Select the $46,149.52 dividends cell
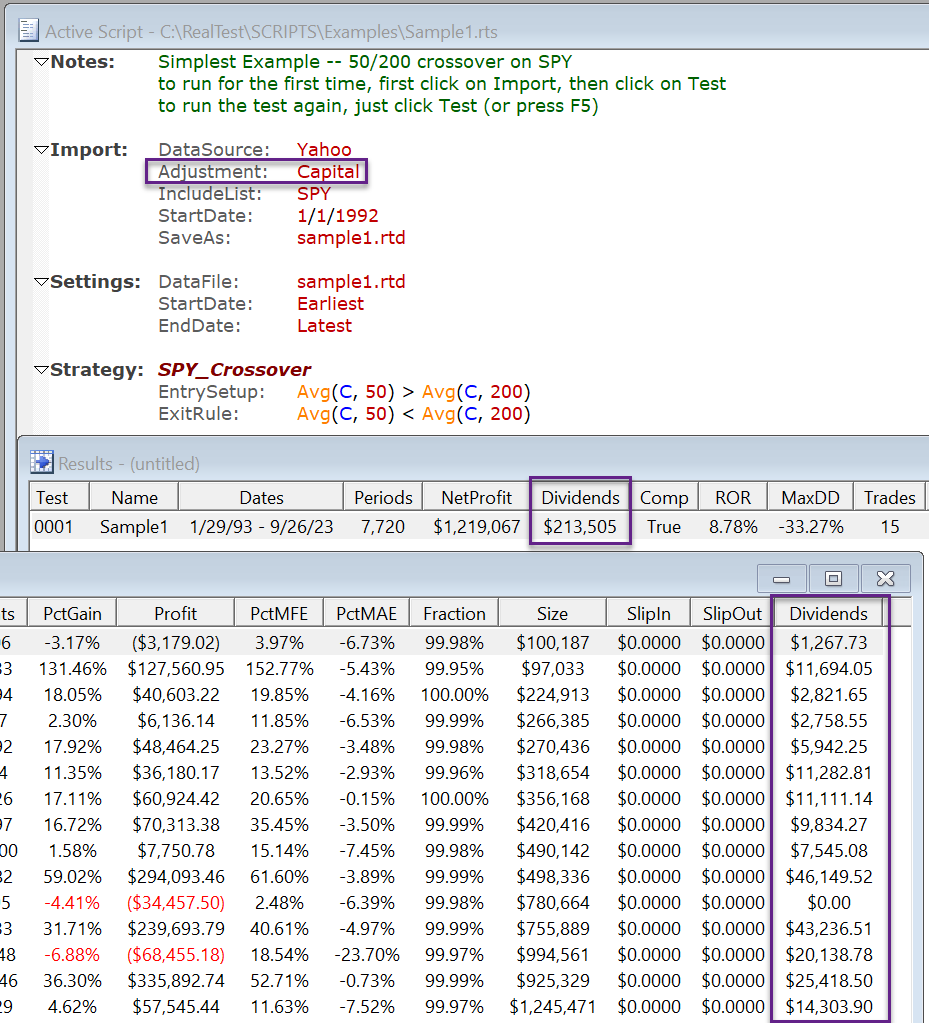 point(829,877)
